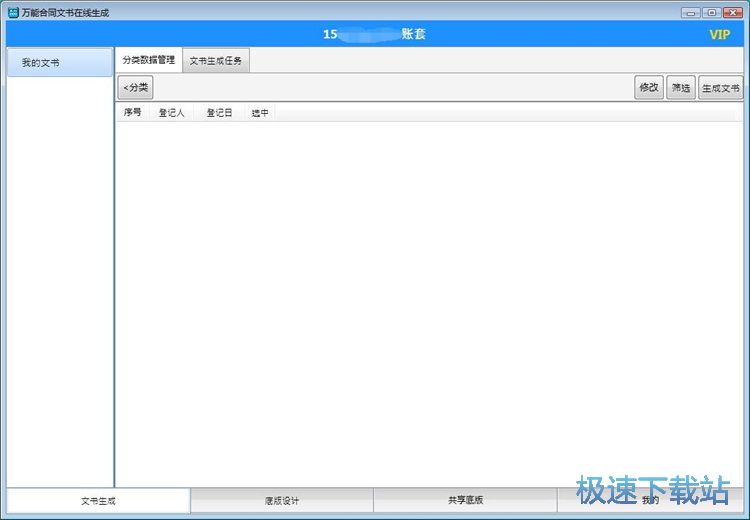Close the application window
Viewport: 750px width, 520px height.
coord(733,13)
